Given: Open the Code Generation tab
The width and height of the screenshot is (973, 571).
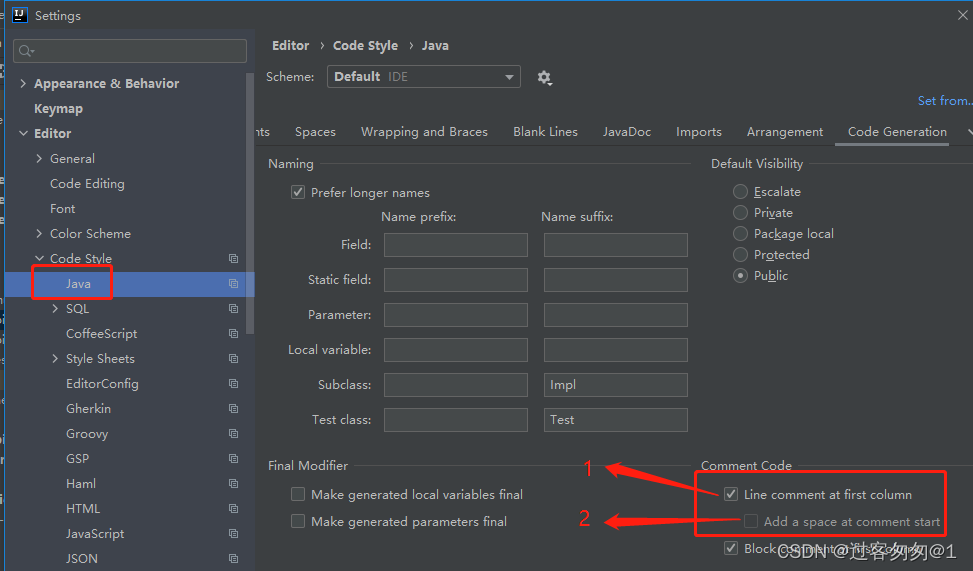Looking at the screenshot, I should click(897, 132).
